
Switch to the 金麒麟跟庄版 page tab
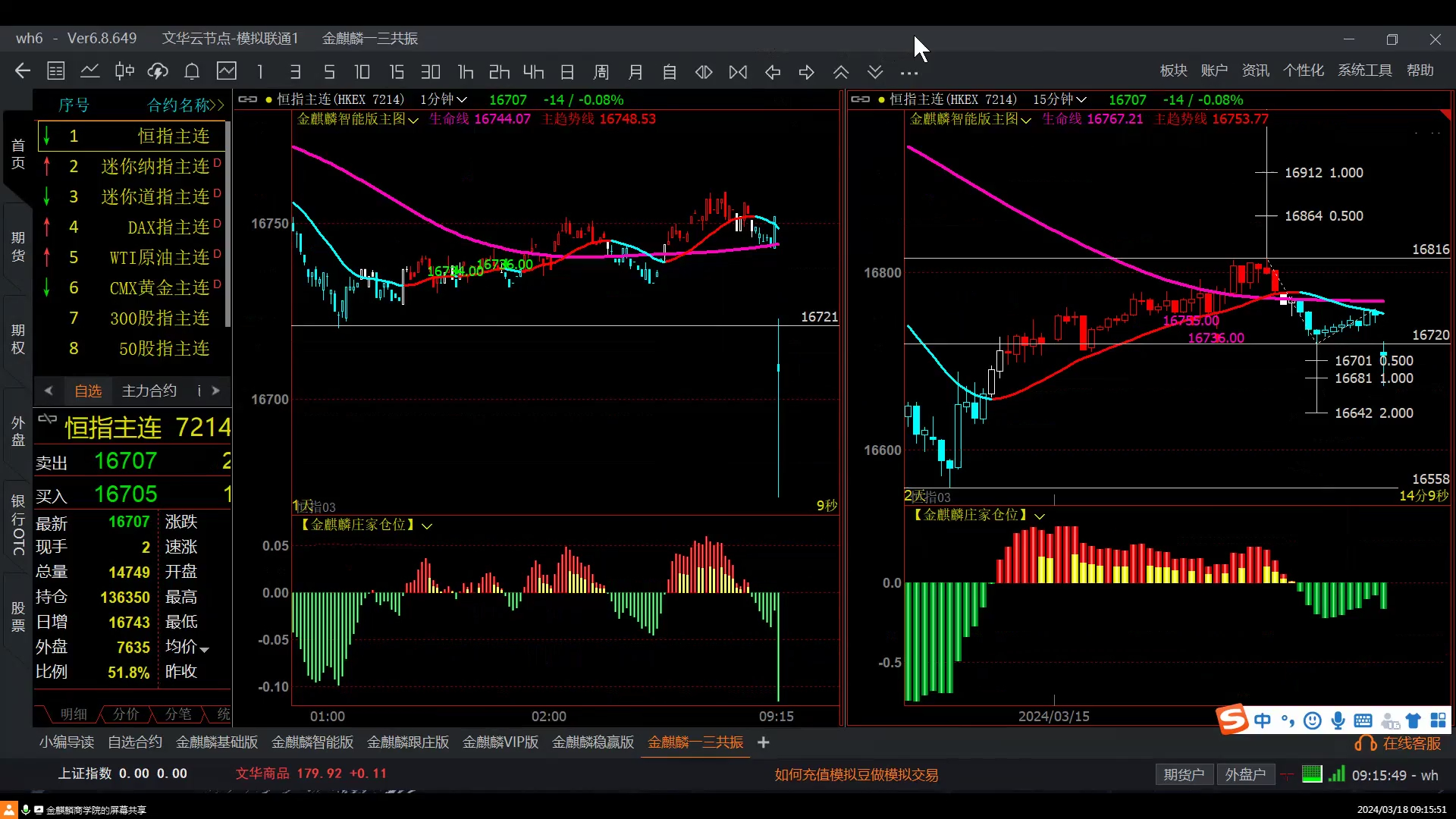coord(408,742)
